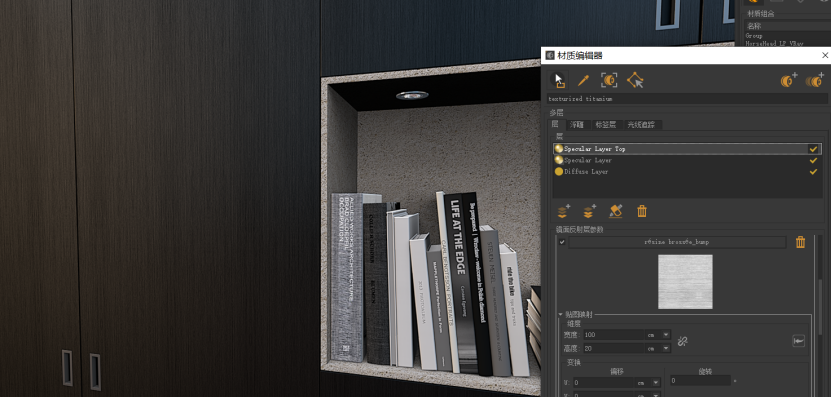Toggle Diffuse Layer enable checkmark
Viewport: 831px width, 397px height.
tap(813, 172)
